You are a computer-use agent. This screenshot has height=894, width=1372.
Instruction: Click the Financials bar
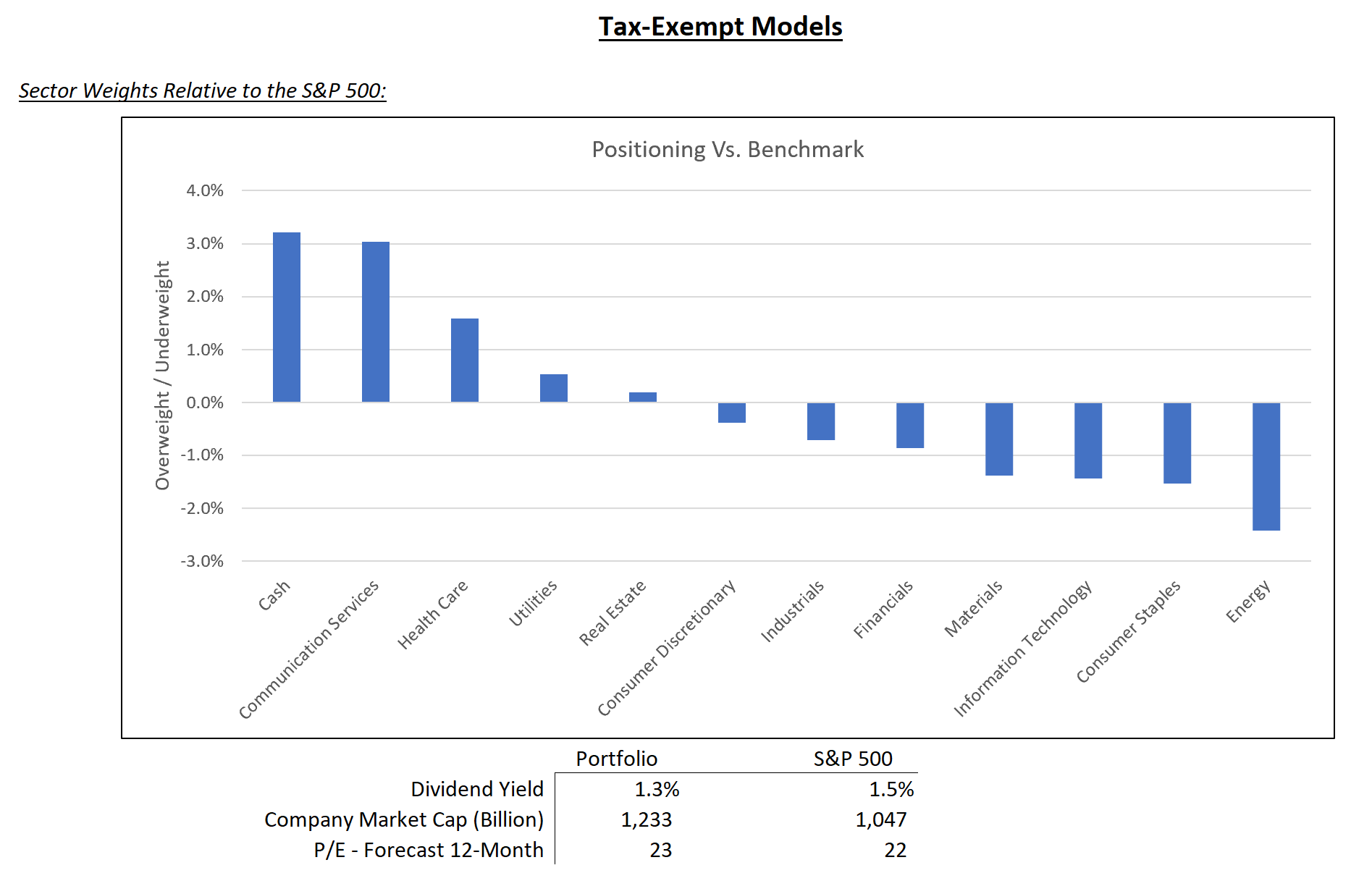909,426
